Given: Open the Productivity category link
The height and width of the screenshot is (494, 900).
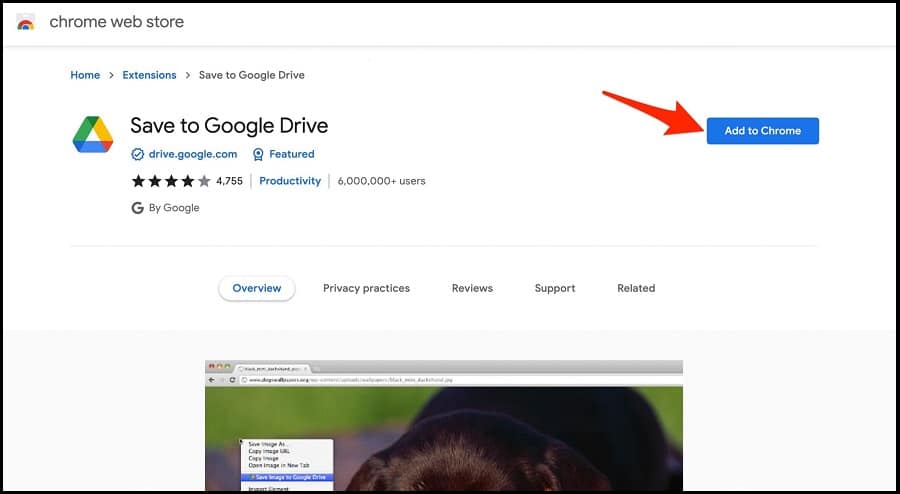Looking at the screenshot, I should tap(290, 181).
